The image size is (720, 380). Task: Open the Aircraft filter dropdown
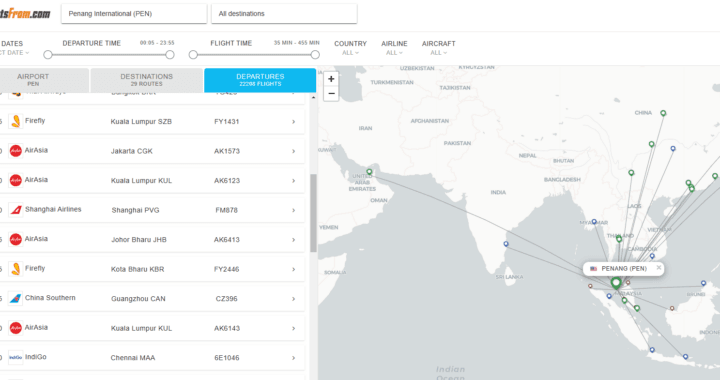[439, 48]
